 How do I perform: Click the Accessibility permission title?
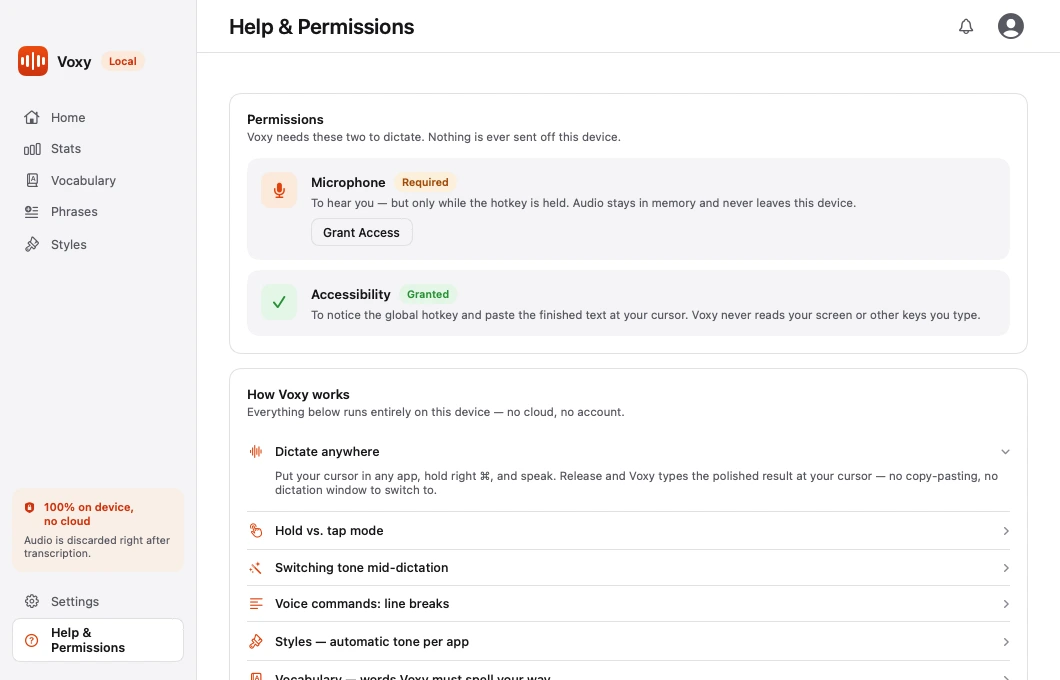click(351, 295)
